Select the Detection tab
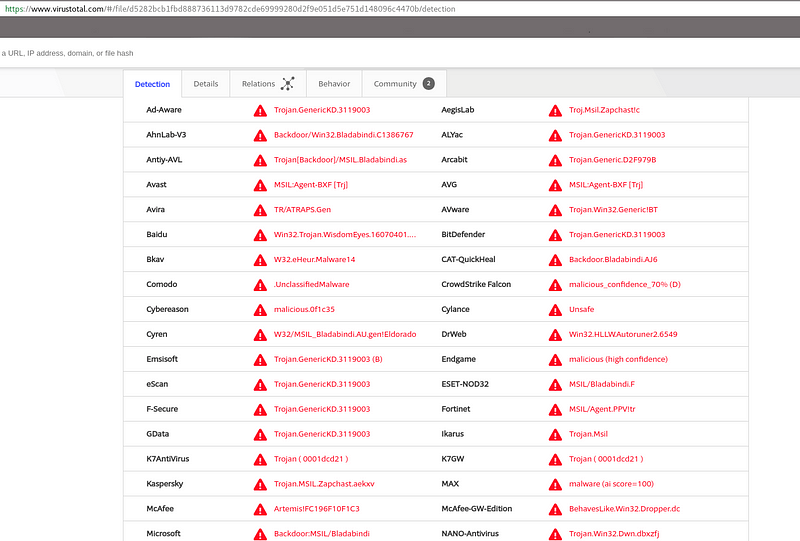 pos(152,84)
